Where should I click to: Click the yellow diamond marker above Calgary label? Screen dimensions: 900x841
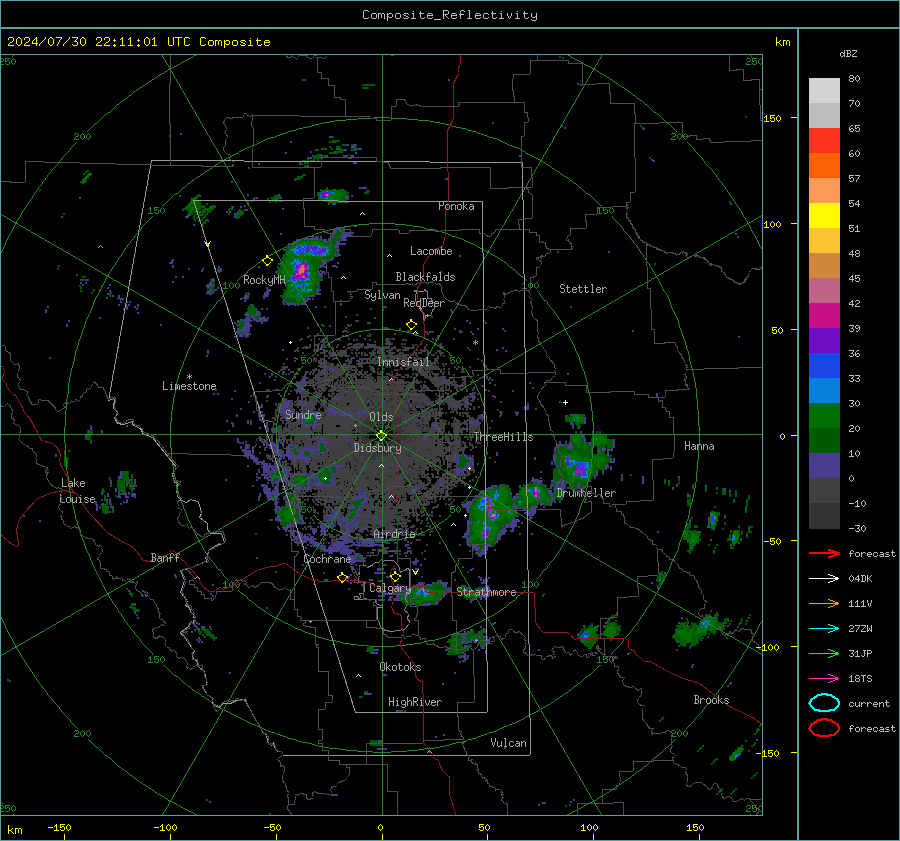tap(395, 576)
